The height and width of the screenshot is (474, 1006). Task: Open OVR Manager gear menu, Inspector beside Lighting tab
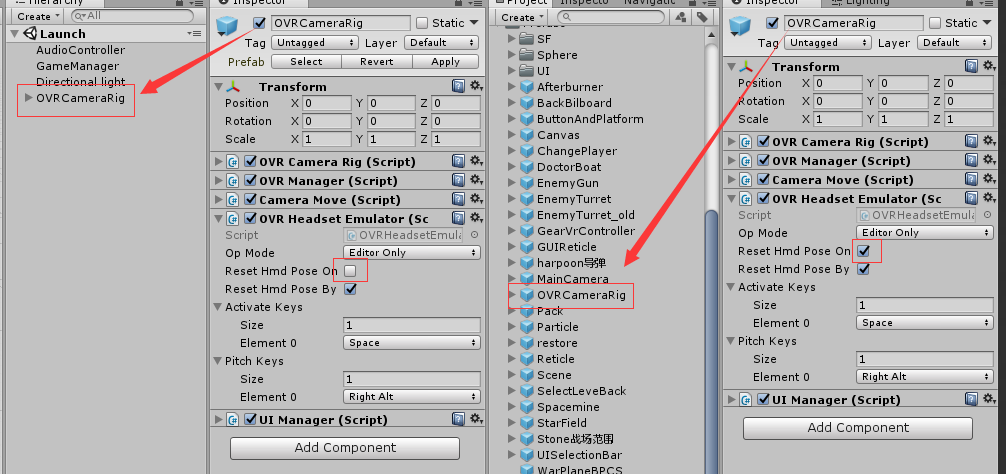989,160
